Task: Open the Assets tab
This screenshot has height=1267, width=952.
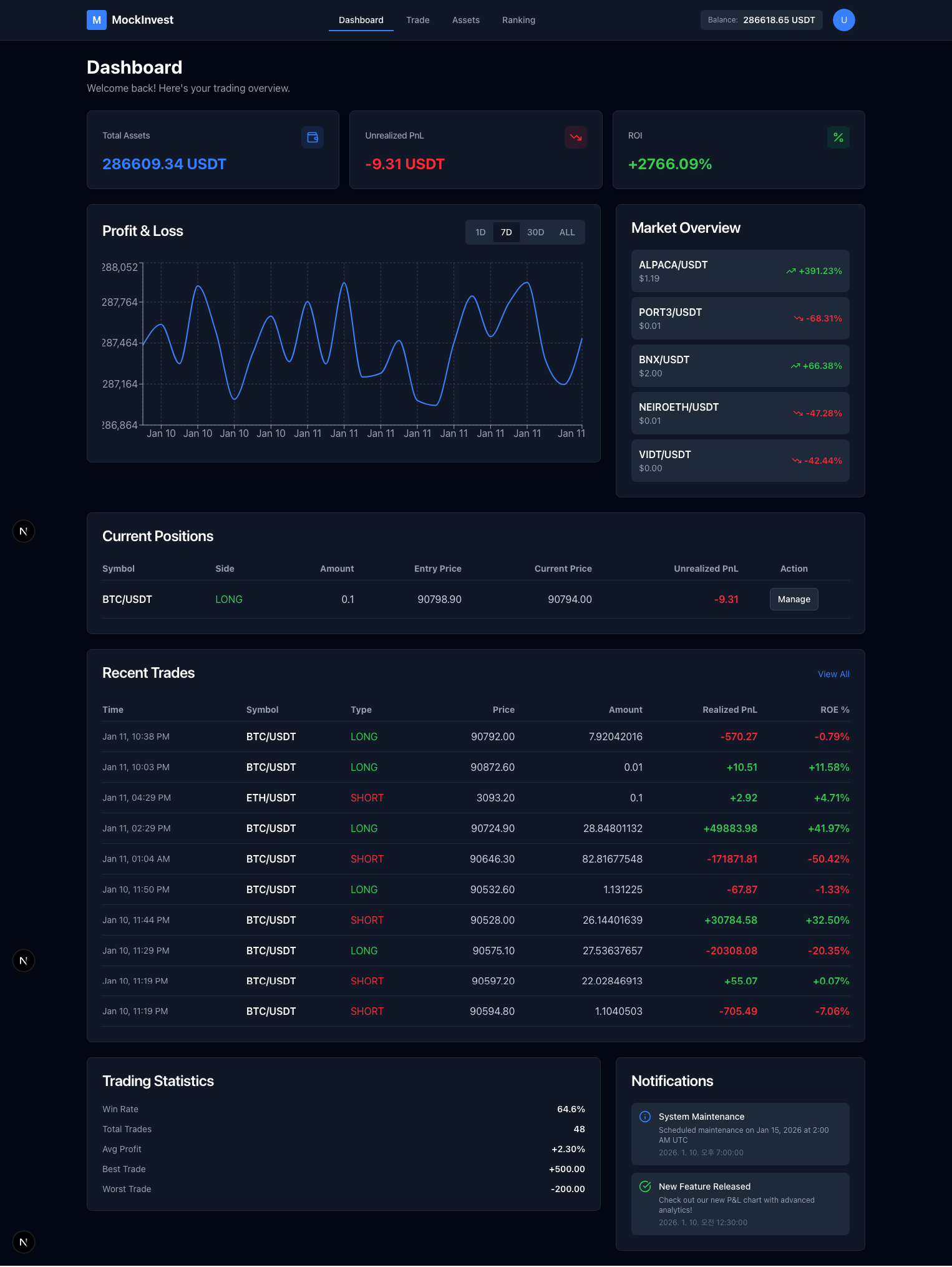Action: (x=465, y=20)
